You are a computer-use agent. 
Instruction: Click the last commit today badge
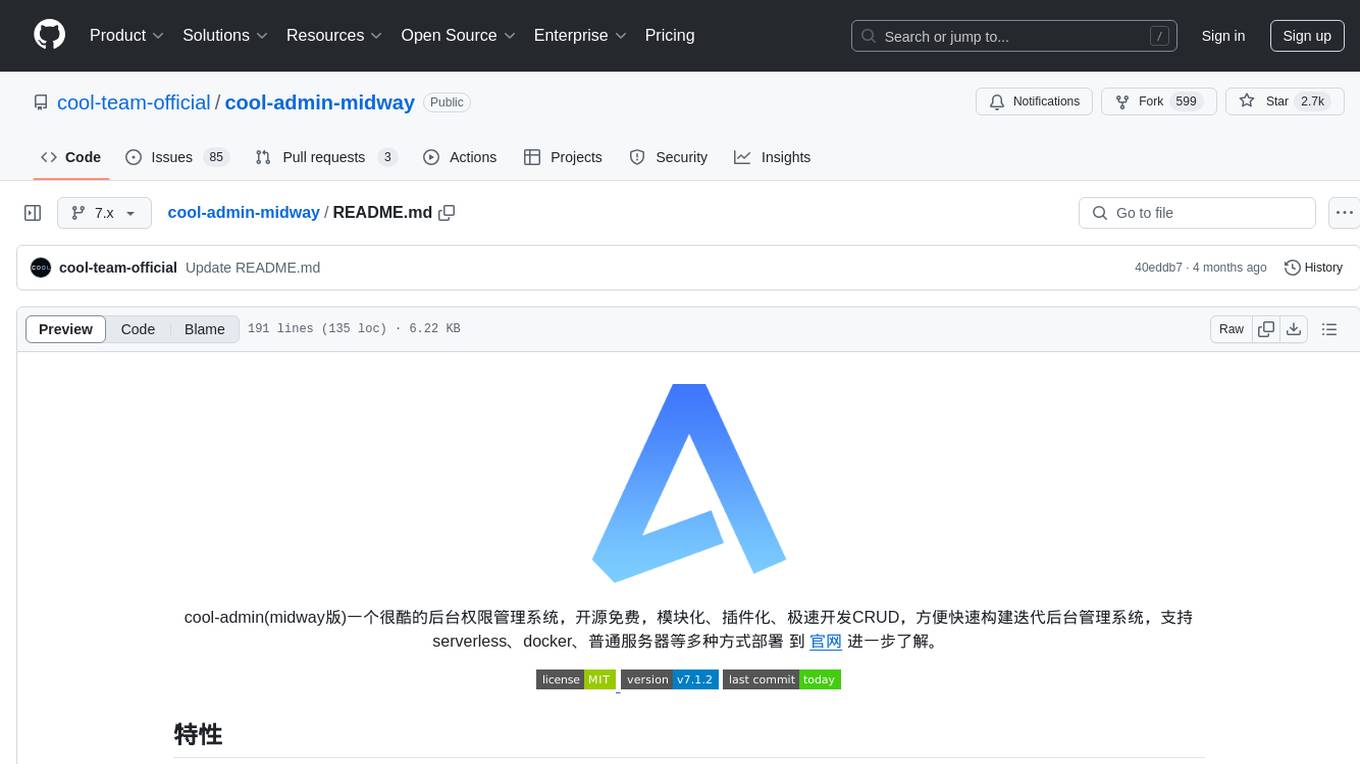(x=782, y=680)
